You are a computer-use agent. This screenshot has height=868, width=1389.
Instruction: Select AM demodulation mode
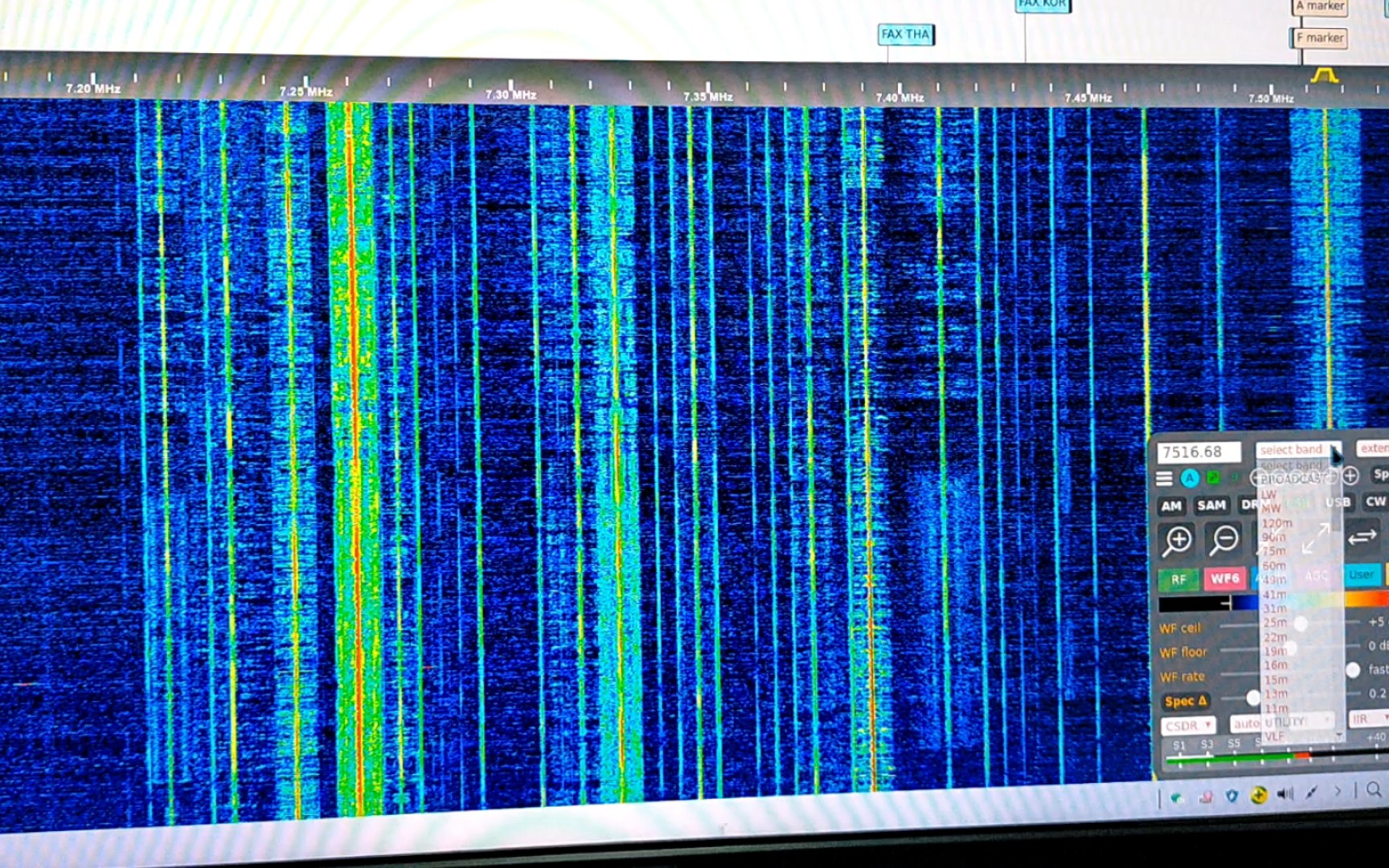(1172, 506)
